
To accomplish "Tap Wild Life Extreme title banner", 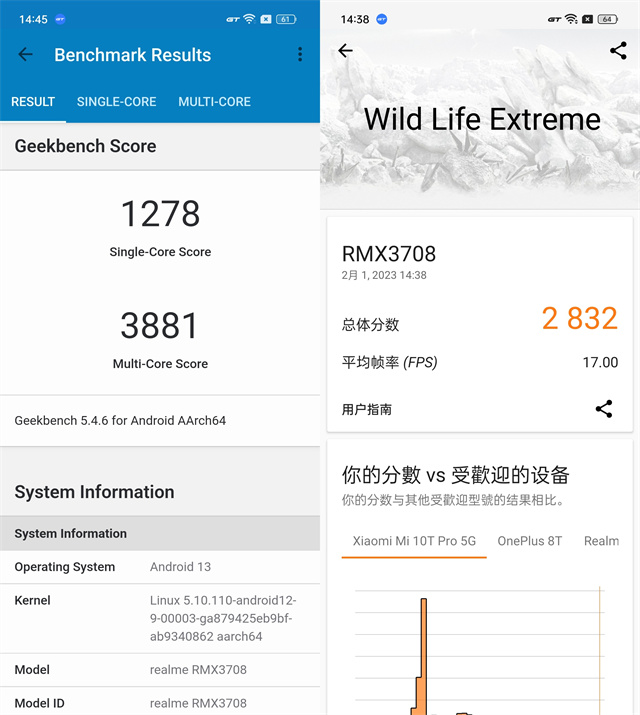I will (x=482, y=119).
